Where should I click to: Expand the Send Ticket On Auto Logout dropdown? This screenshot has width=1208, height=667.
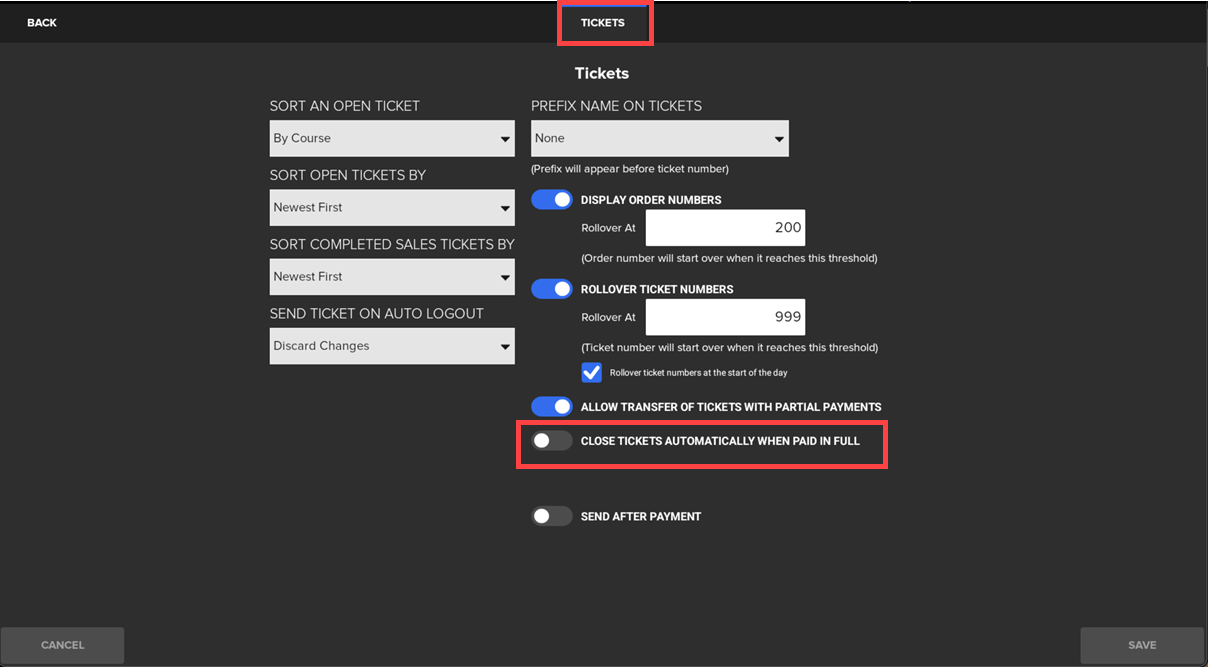point(391,346)
